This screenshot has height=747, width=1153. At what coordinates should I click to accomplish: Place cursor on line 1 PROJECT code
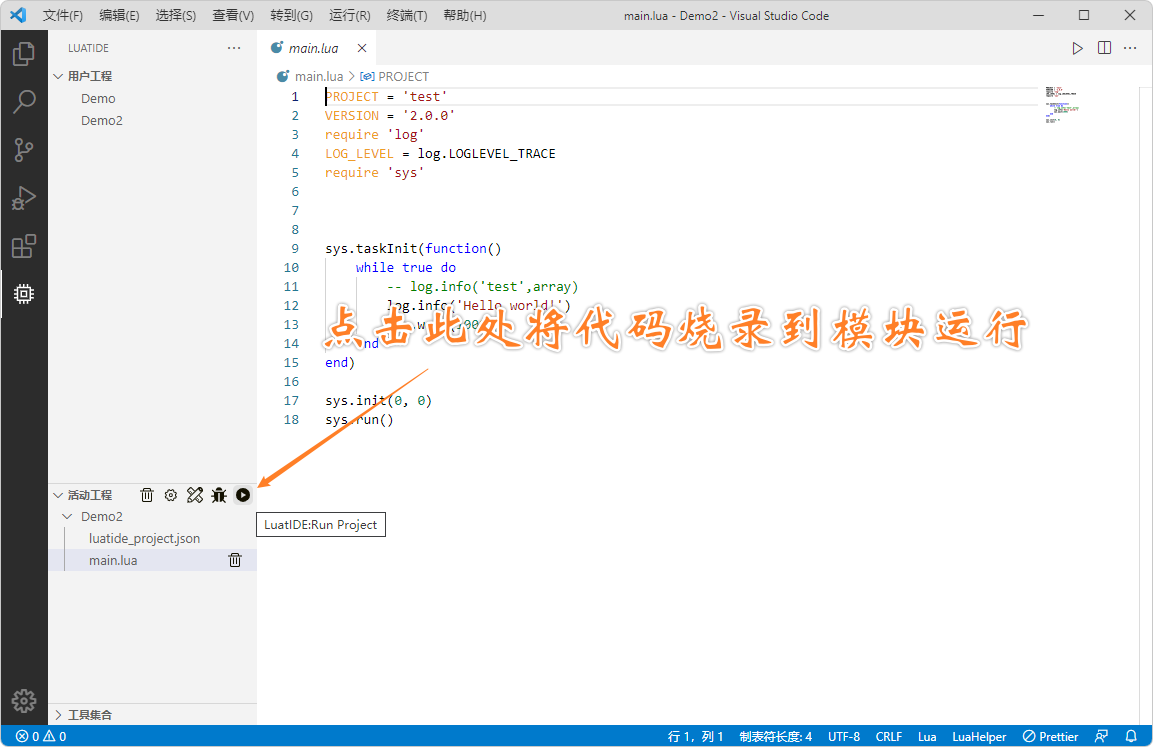tap(386, 96)
